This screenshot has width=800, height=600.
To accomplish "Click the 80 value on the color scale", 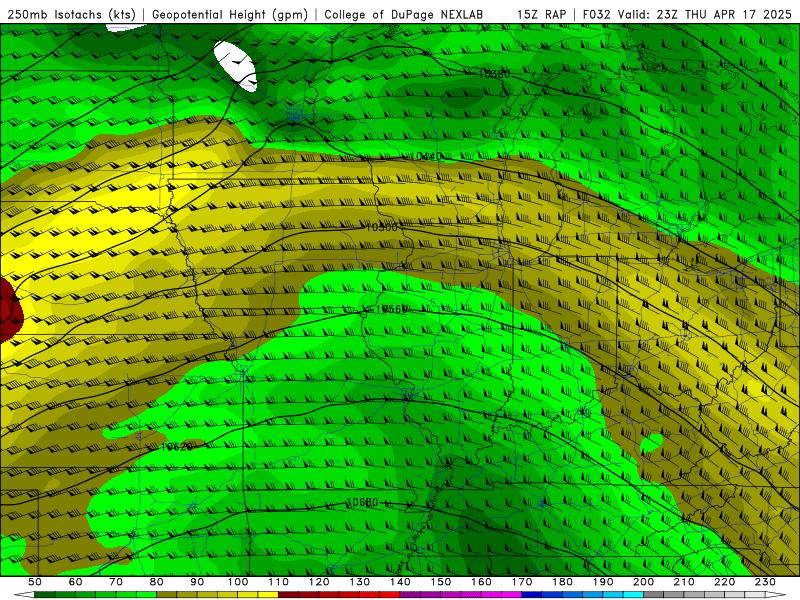I will [156, 582].
